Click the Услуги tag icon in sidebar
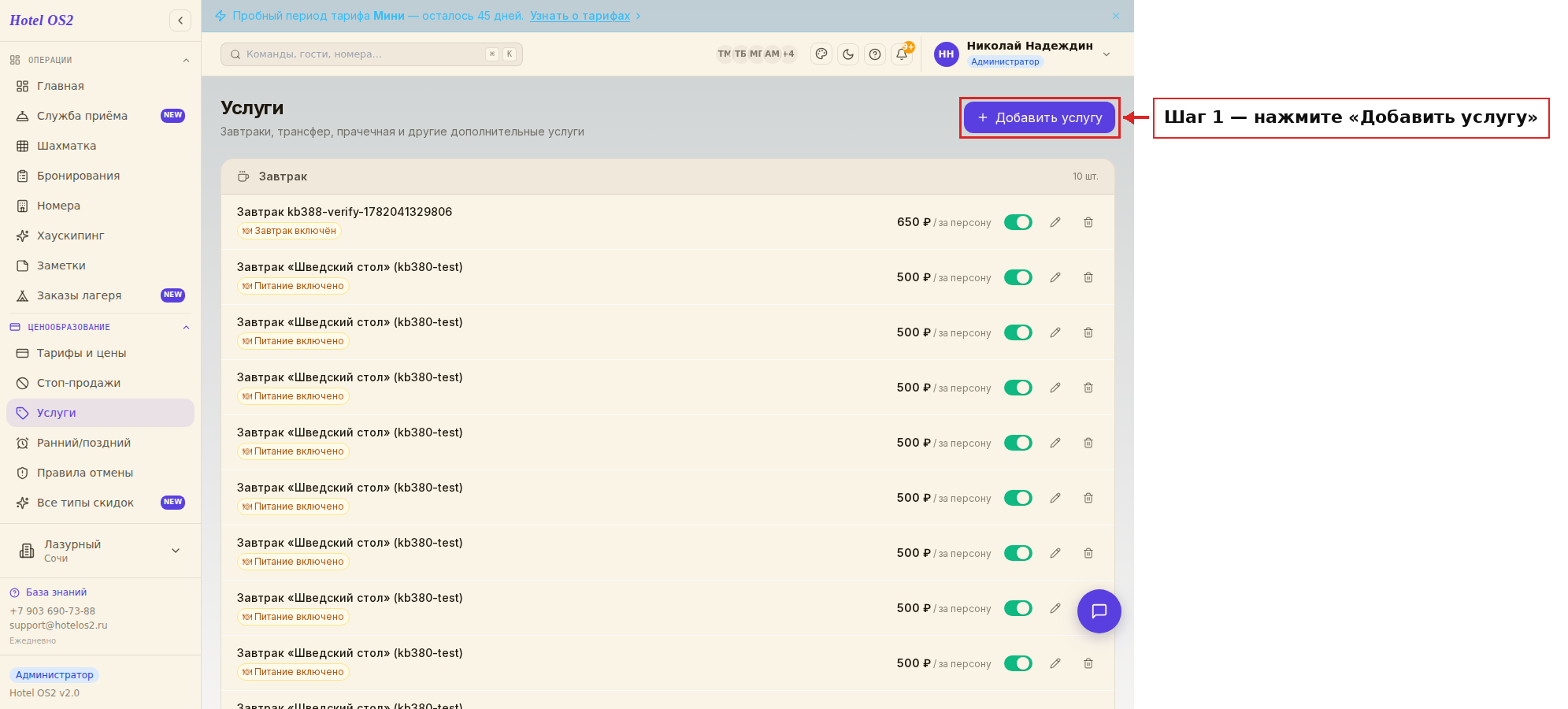 tap(23, 413)
